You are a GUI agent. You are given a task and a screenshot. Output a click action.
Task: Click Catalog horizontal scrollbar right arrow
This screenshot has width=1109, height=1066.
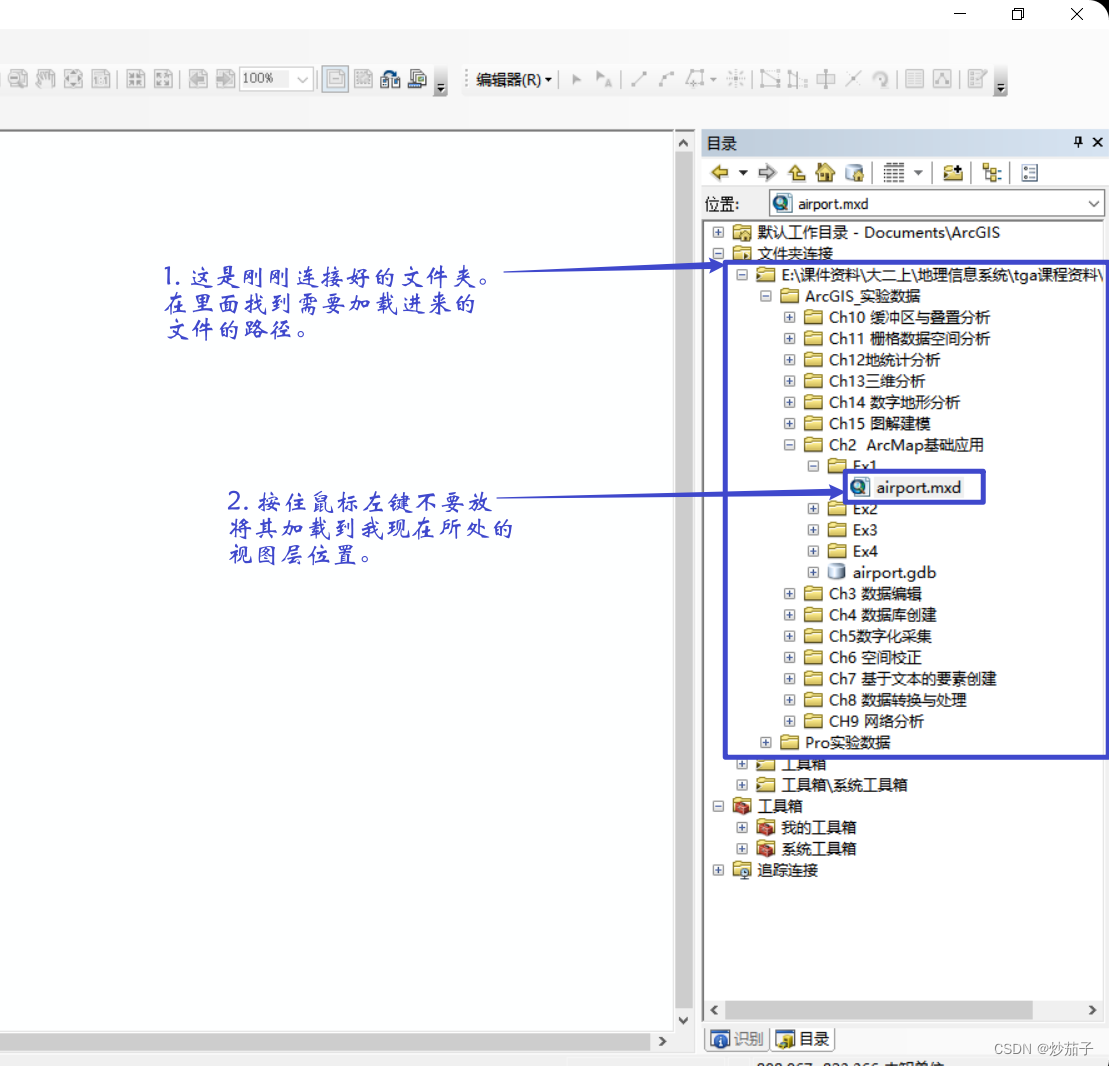1093,1010
